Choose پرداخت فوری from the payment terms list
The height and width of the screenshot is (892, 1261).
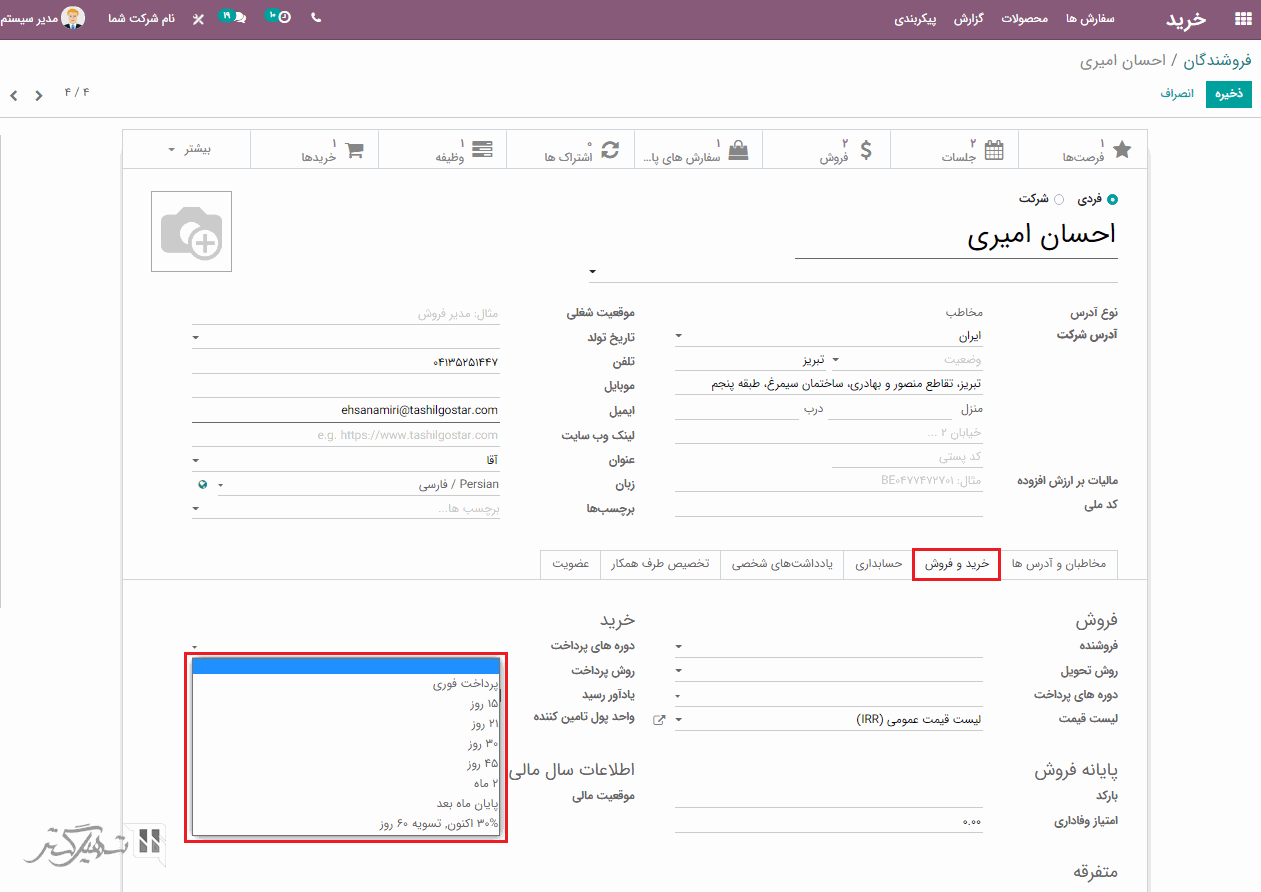(x=465, y=685)
